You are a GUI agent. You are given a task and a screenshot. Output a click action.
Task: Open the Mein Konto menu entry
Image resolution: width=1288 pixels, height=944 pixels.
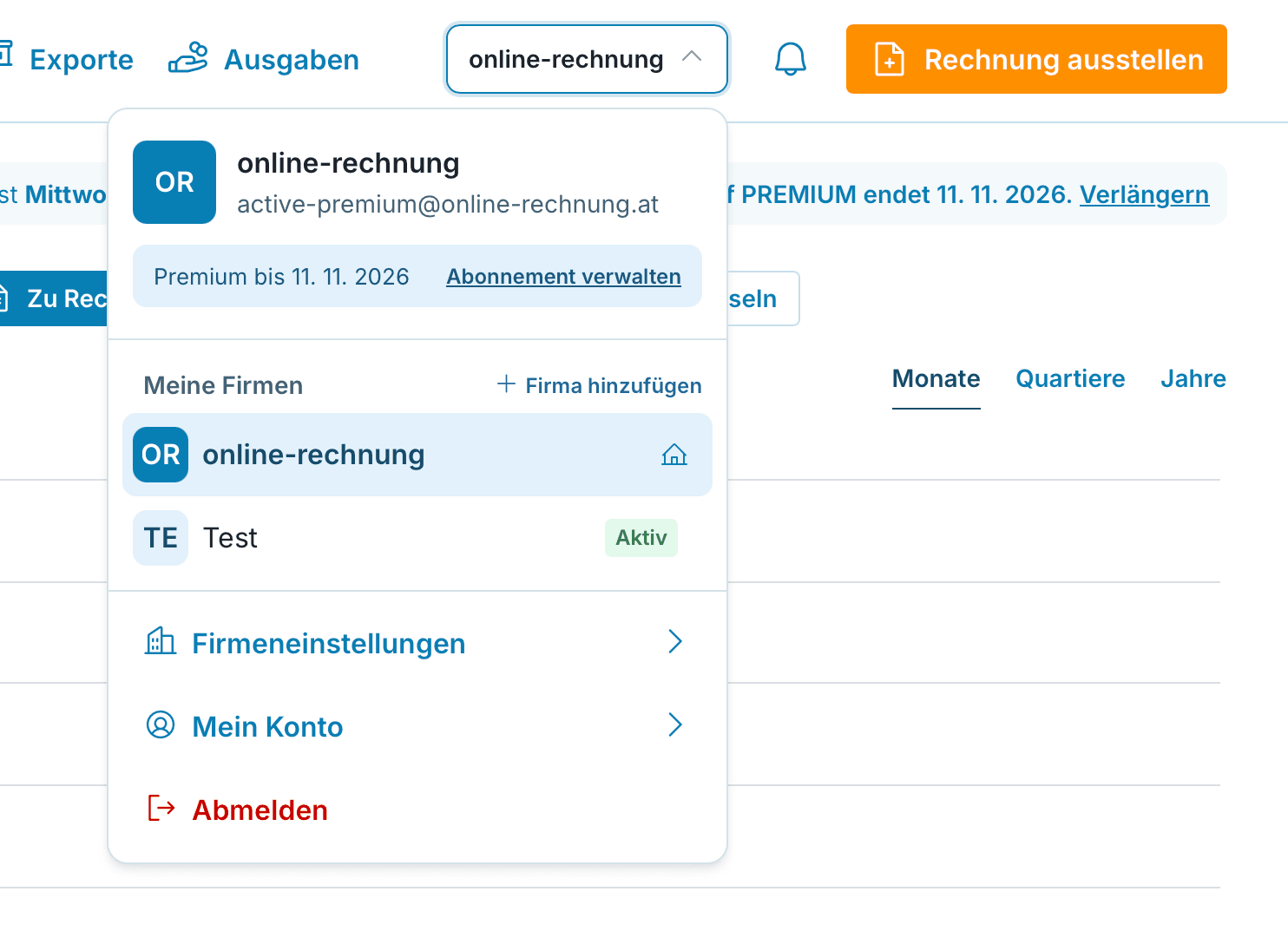417,726
